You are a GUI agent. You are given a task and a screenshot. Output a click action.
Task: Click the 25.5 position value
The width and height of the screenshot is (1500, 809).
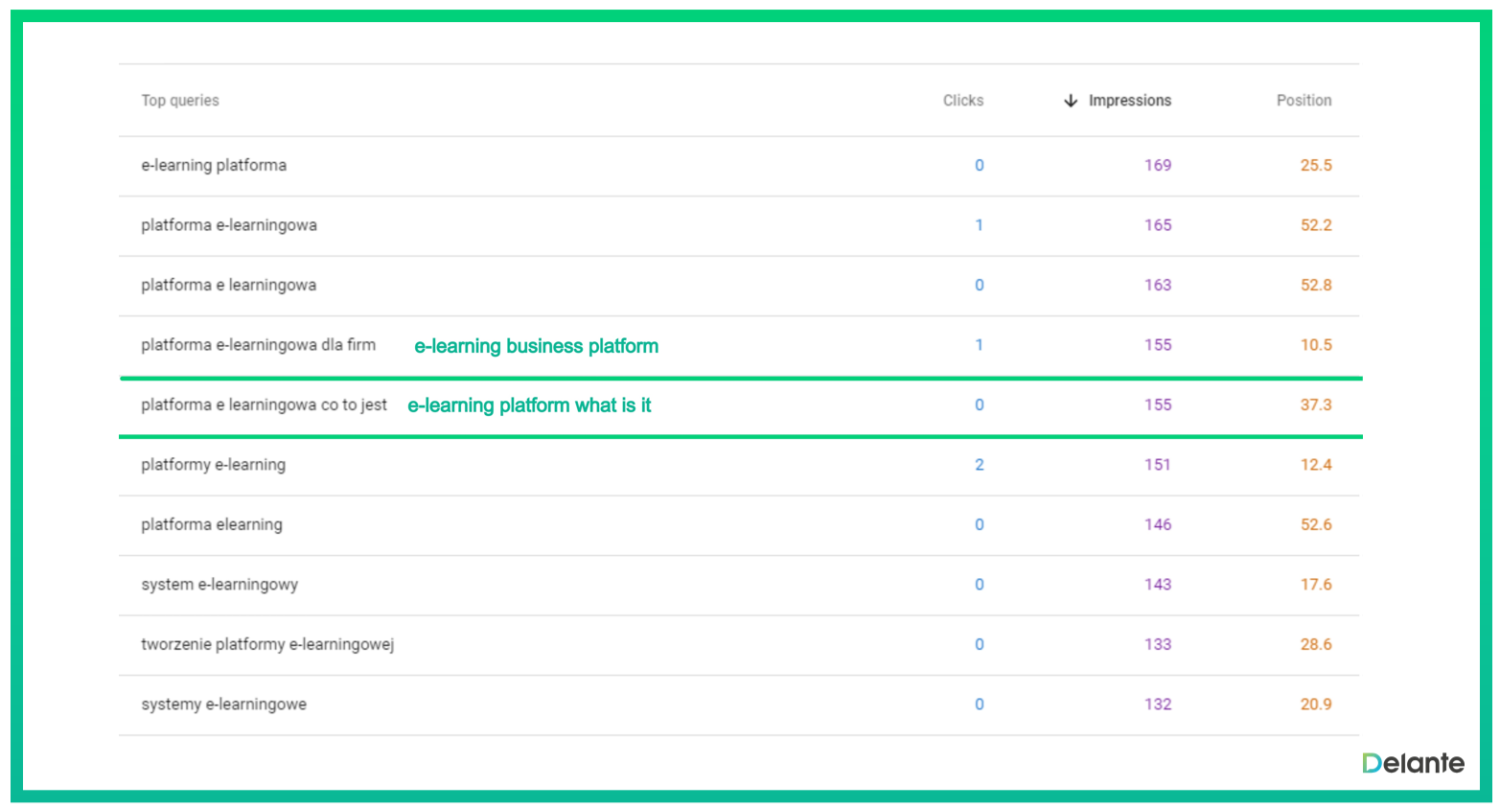[x=1315, y=165]
